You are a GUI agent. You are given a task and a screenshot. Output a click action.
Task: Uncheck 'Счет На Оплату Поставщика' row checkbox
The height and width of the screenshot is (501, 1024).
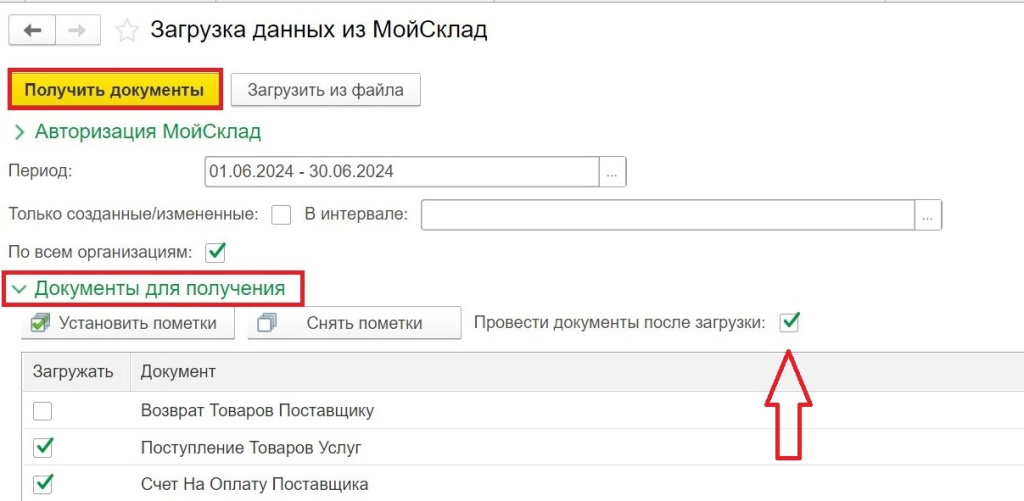43,484
